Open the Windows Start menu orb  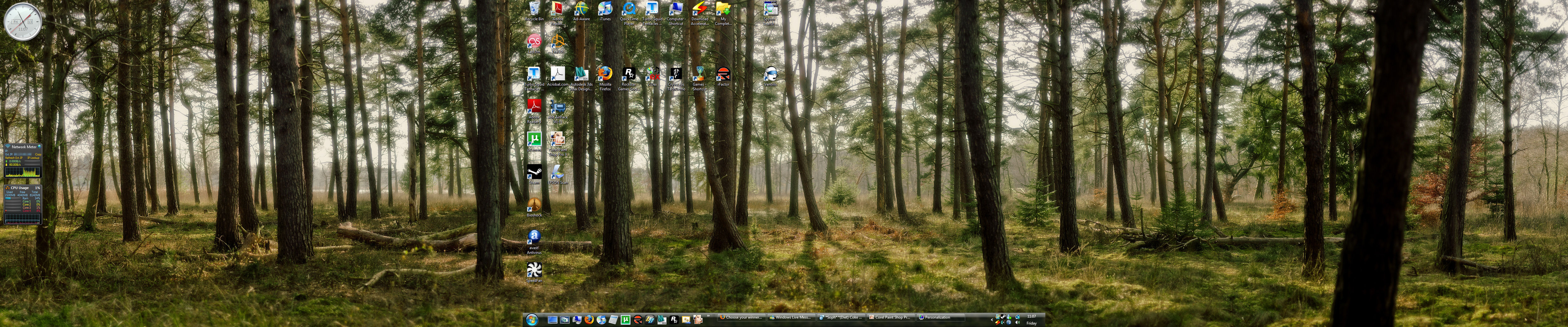pos(531,320)
